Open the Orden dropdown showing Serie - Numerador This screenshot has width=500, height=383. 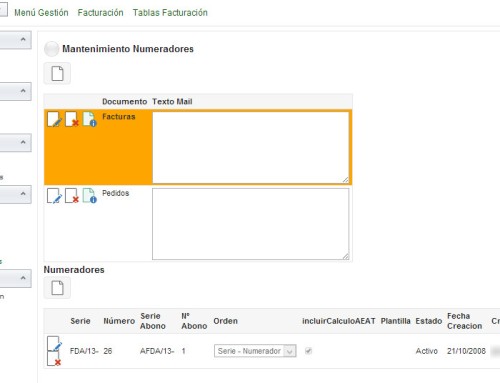[x=255, y=351]
